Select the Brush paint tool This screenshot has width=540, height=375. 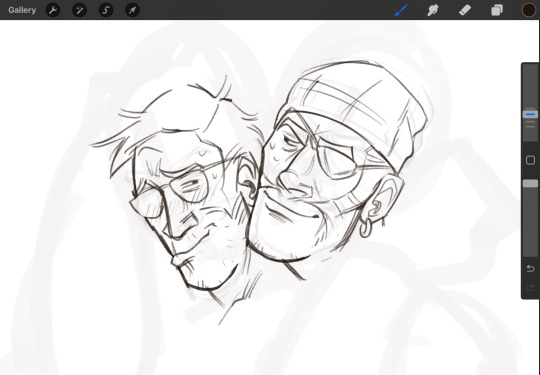(401, 10)
